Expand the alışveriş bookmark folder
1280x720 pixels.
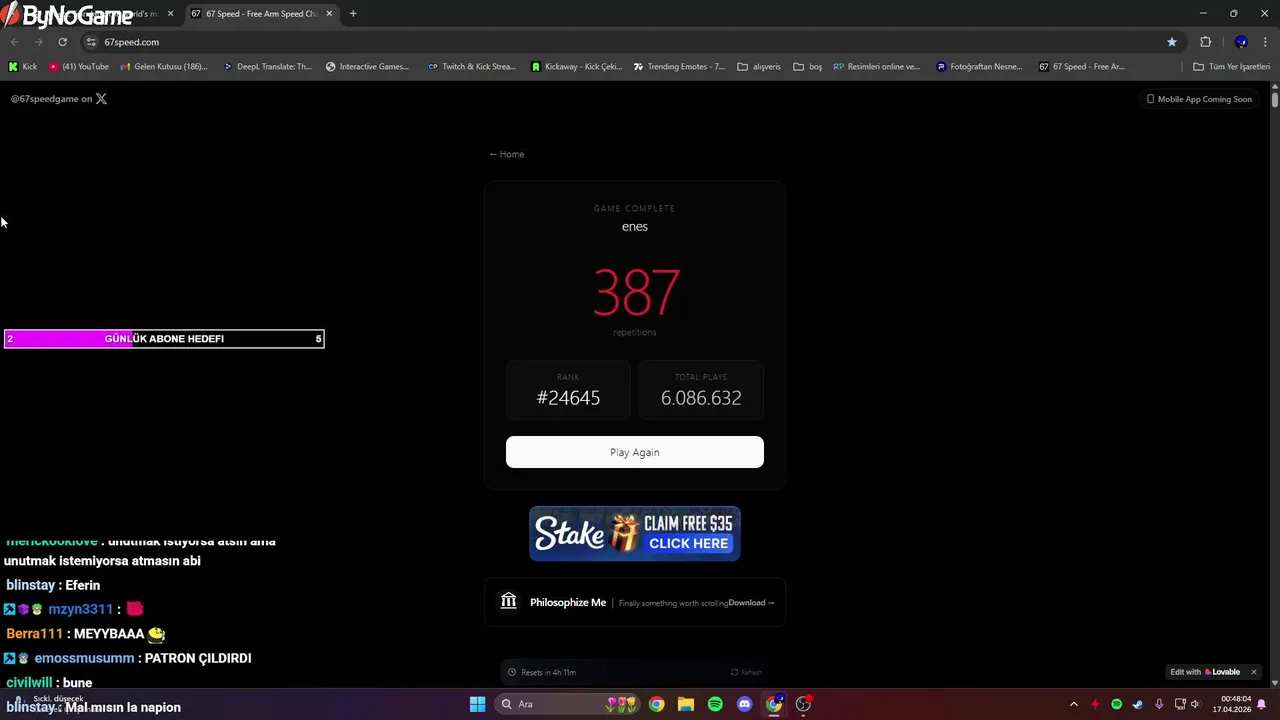tap(759, 67)
